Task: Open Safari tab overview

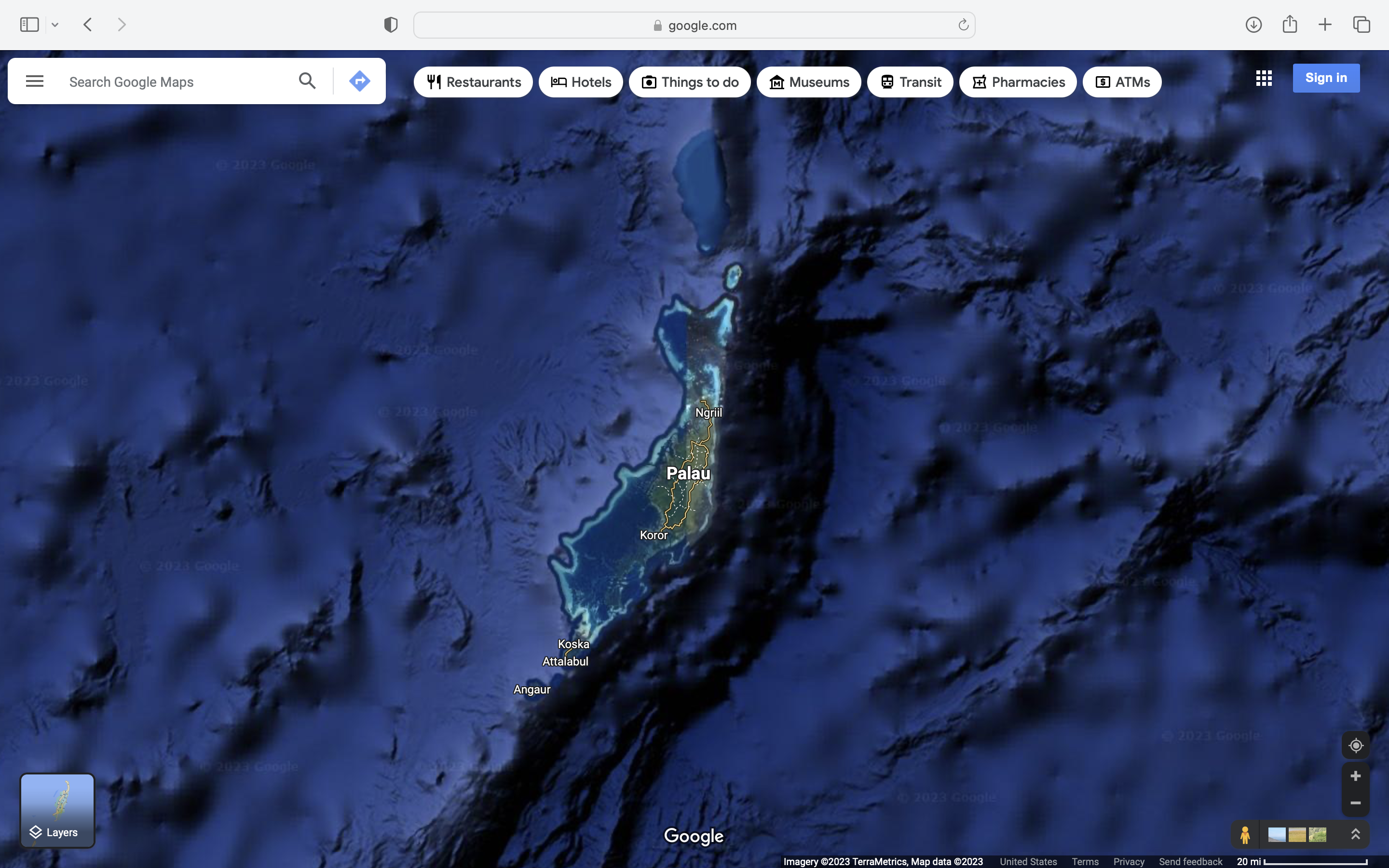Action: coord(1362,25)
